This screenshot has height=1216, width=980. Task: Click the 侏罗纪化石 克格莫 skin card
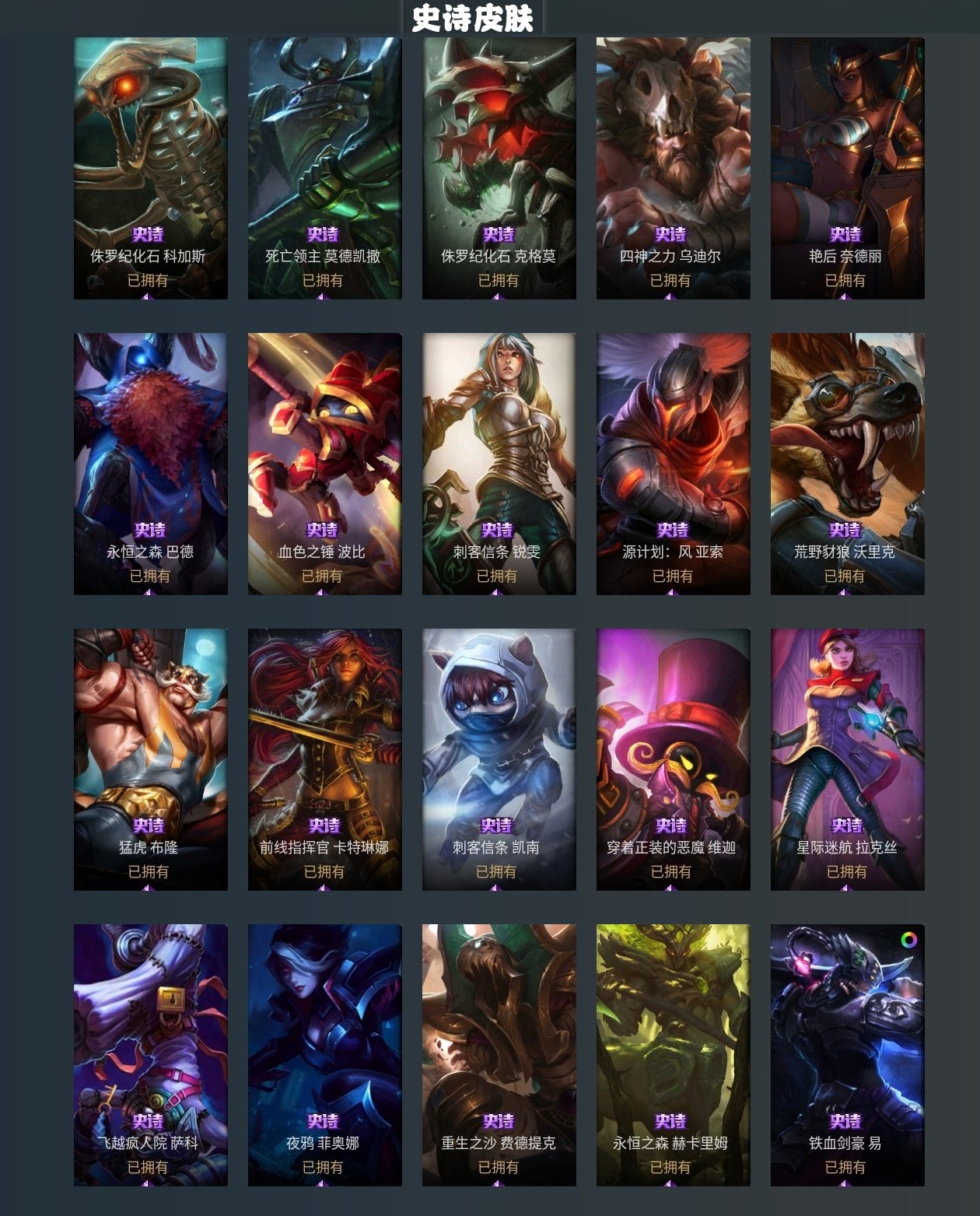(x=499, y=168)
